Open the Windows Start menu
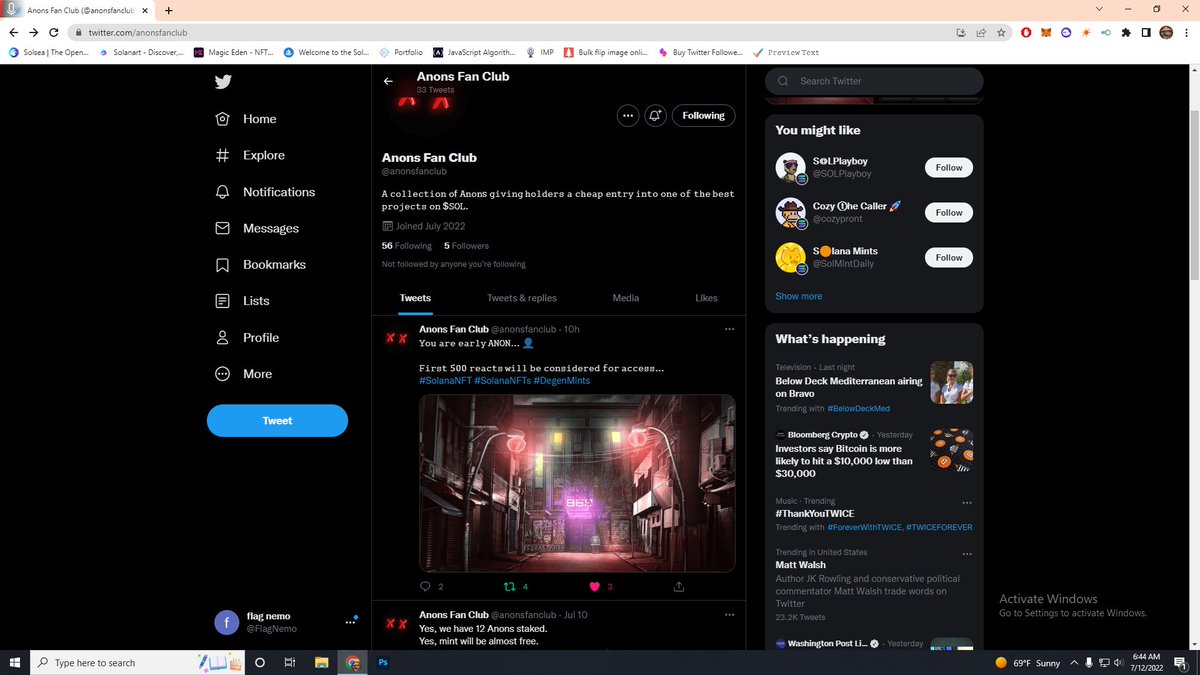 (x=14, y=662)
